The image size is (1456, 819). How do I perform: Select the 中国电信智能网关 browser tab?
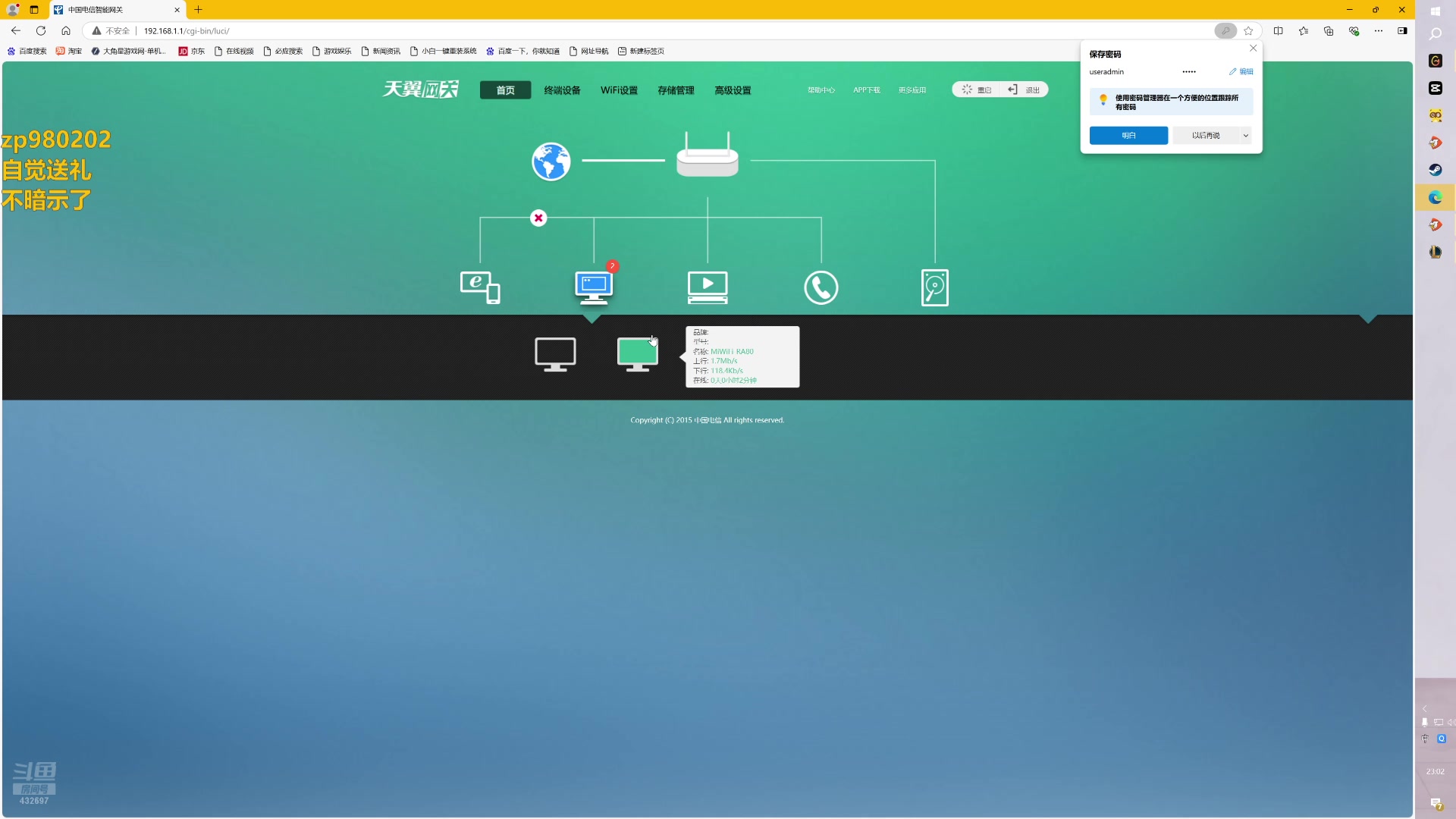[x=118, y=10]
